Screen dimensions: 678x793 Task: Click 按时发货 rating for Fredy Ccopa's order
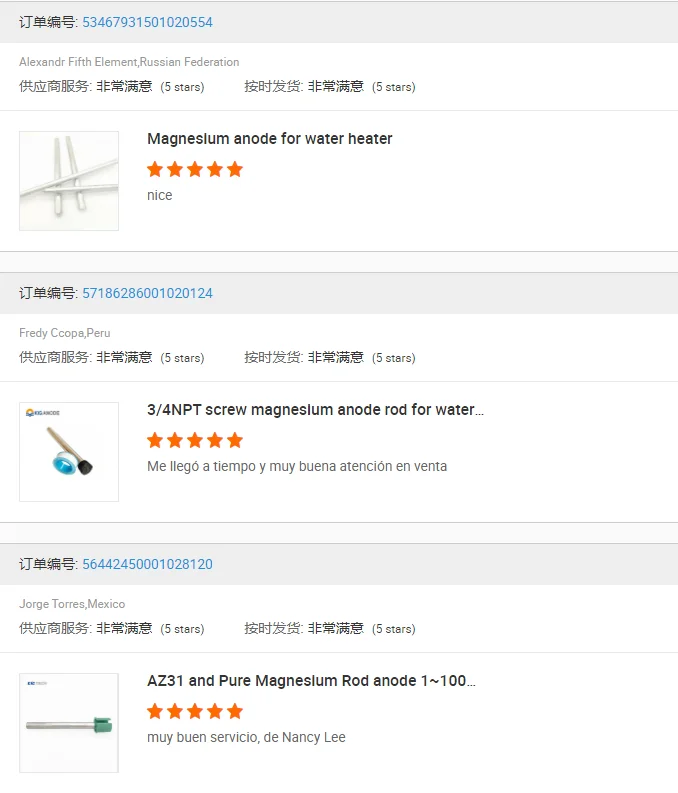click(330, 357)
